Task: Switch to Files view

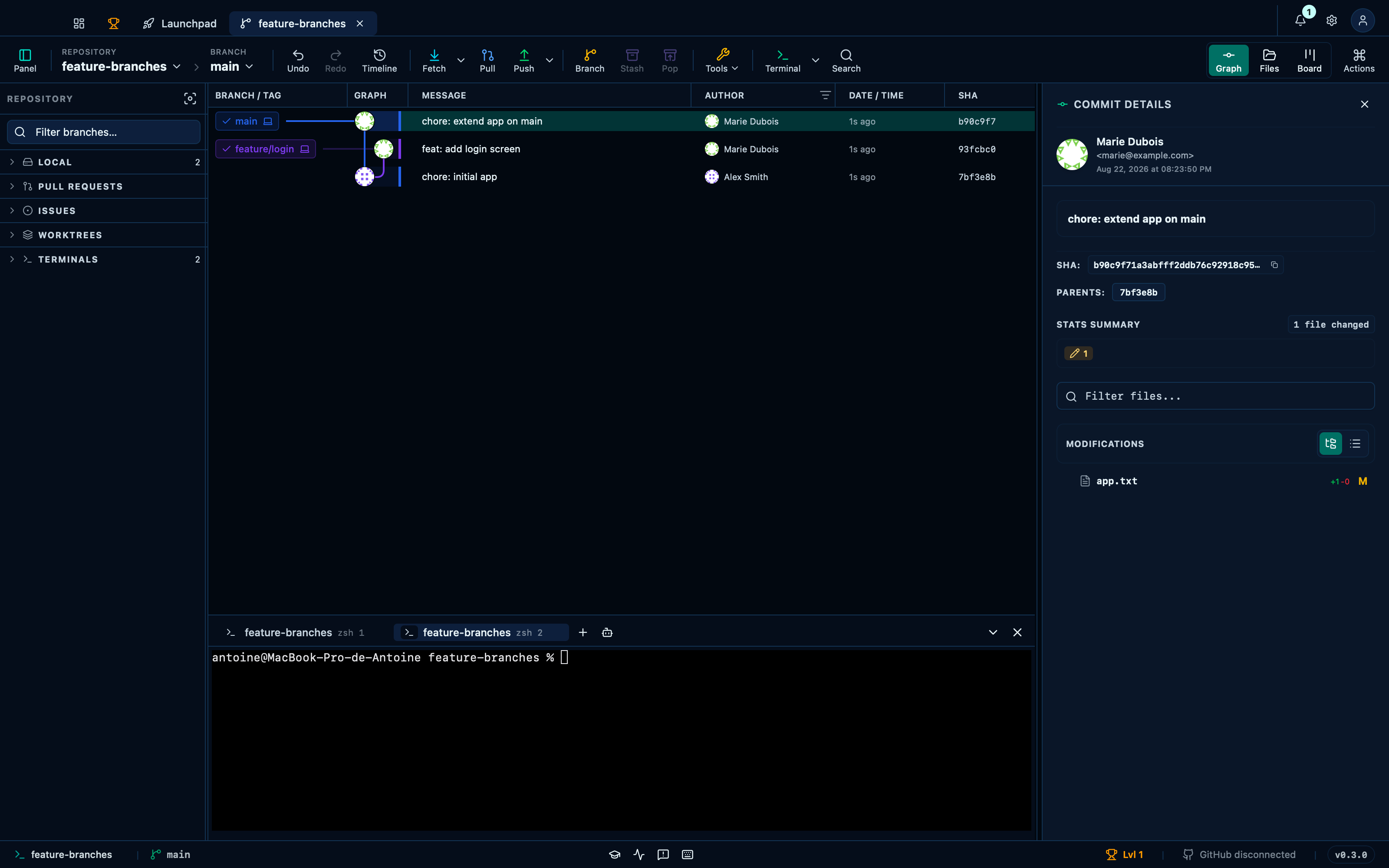Action: (x=1269, y=60)
